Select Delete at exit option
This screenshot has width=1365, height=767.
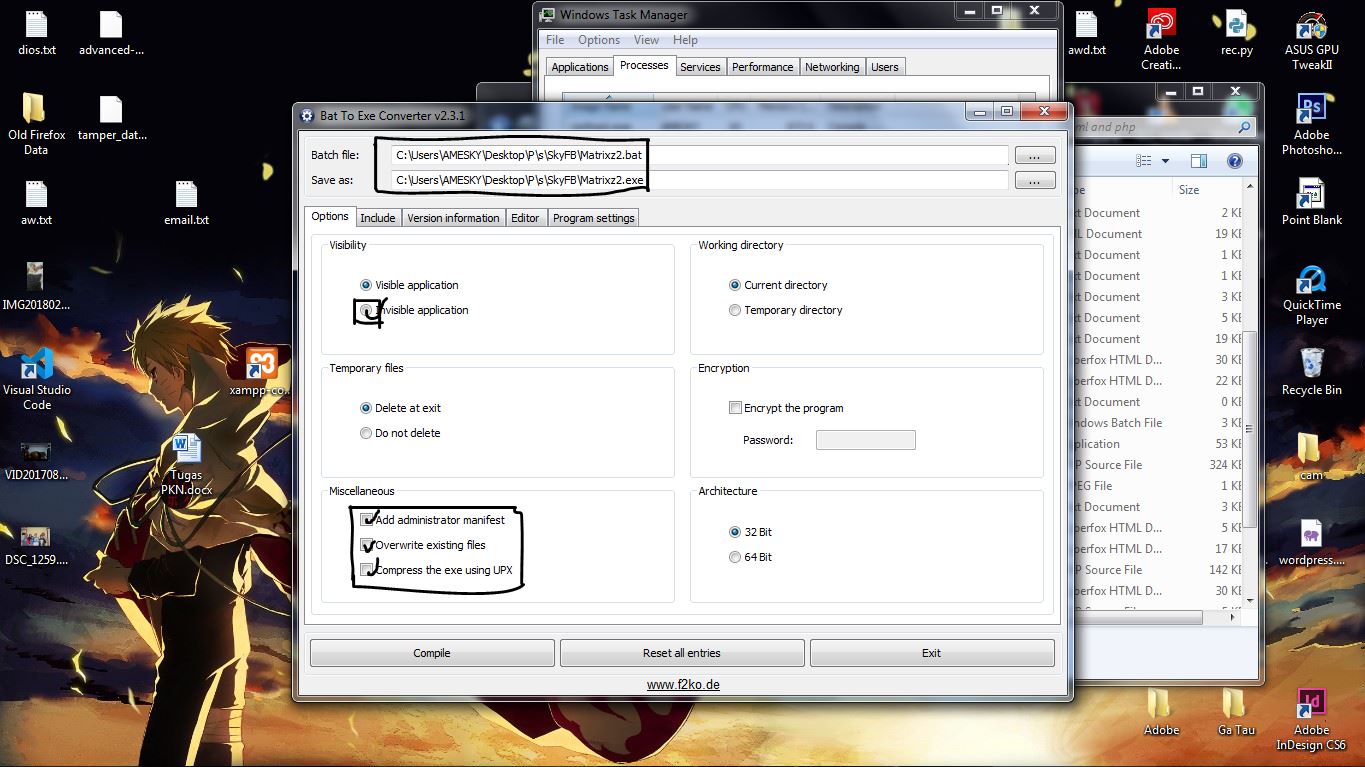tap(366, 408)
